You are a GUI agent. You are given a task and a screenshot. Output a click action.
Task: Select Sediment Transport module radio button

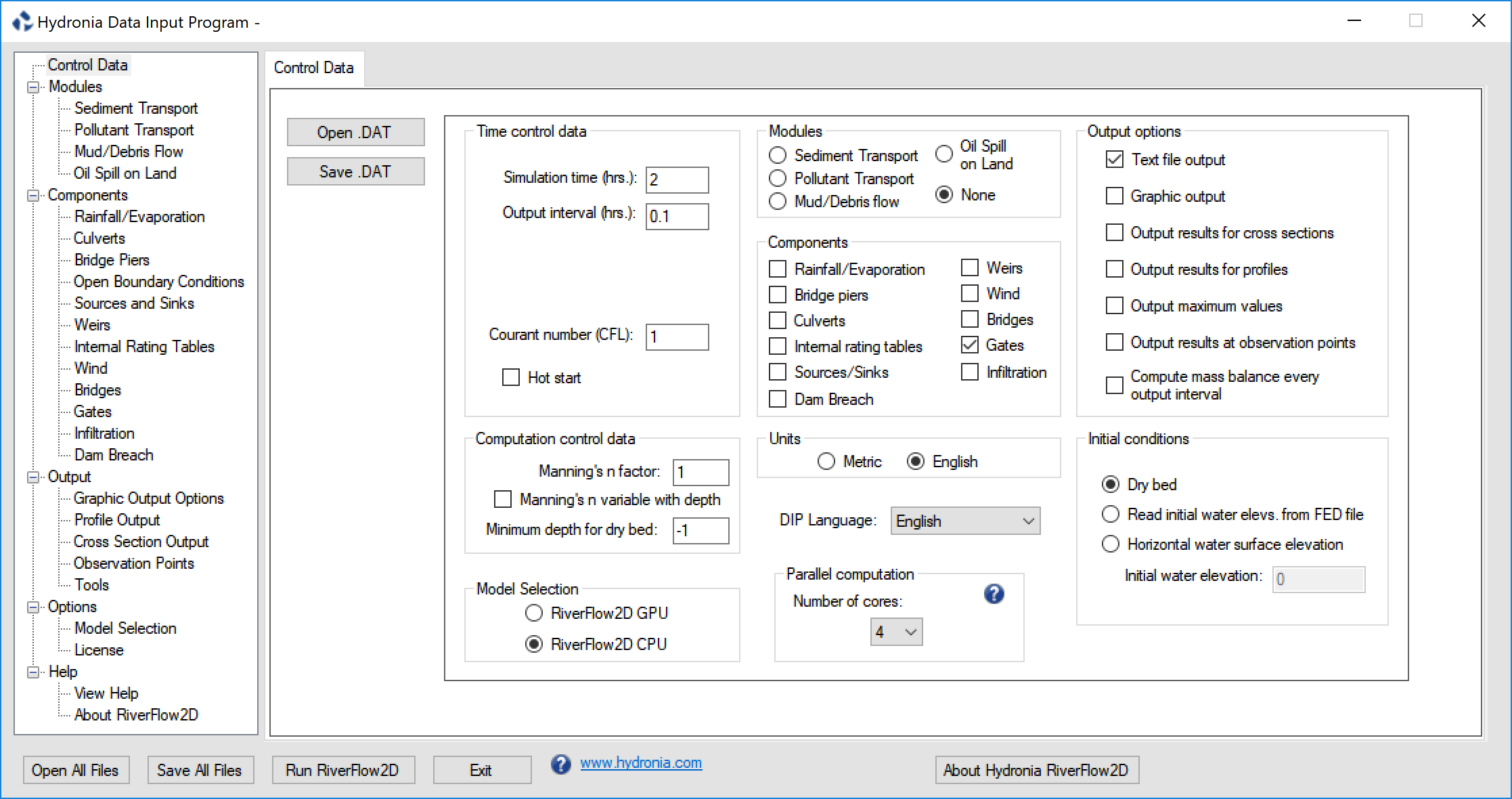click(x=778, y=155)
